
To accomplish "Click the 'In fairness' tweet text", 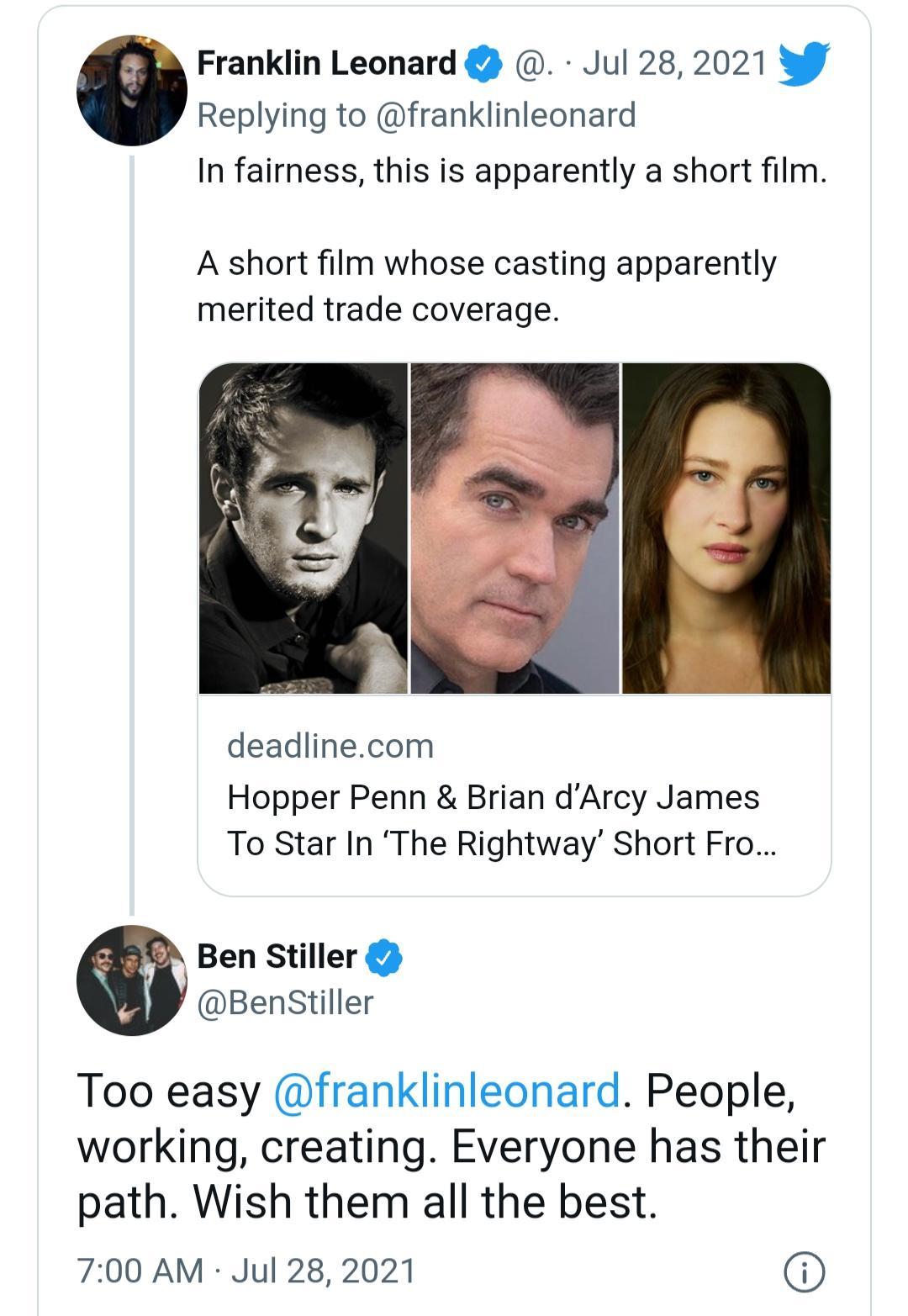I will 511,171.
